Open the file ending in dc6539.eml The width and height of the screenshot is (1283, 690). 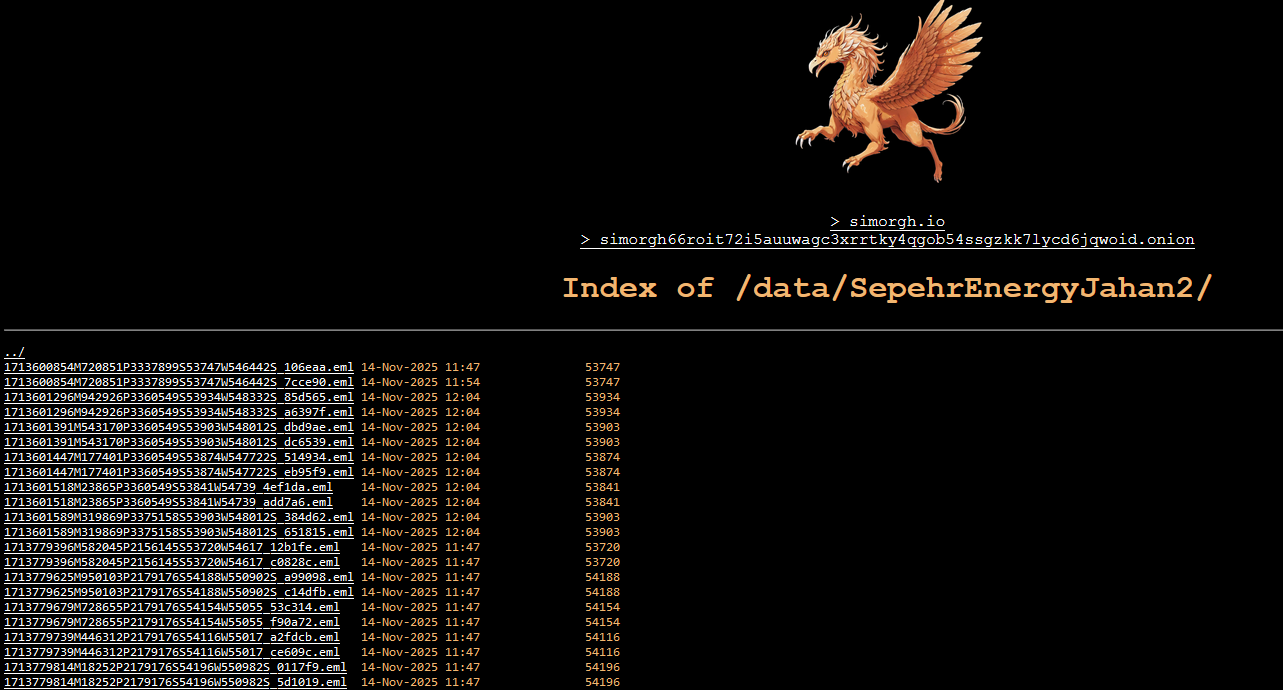(178, 442)
